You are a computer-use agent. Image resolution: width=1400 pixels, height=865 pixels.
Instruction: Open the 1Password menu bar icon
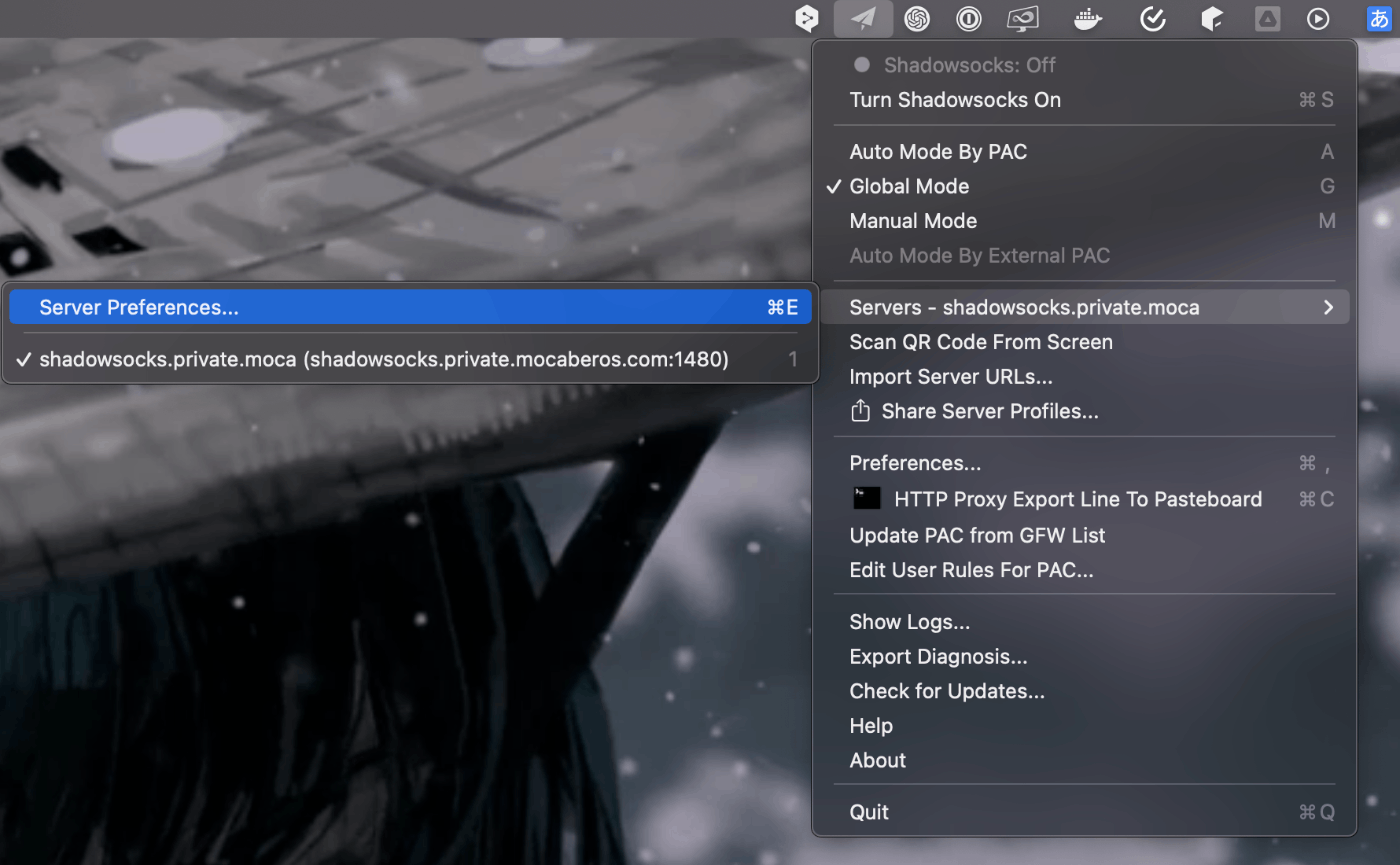[968, 18]
